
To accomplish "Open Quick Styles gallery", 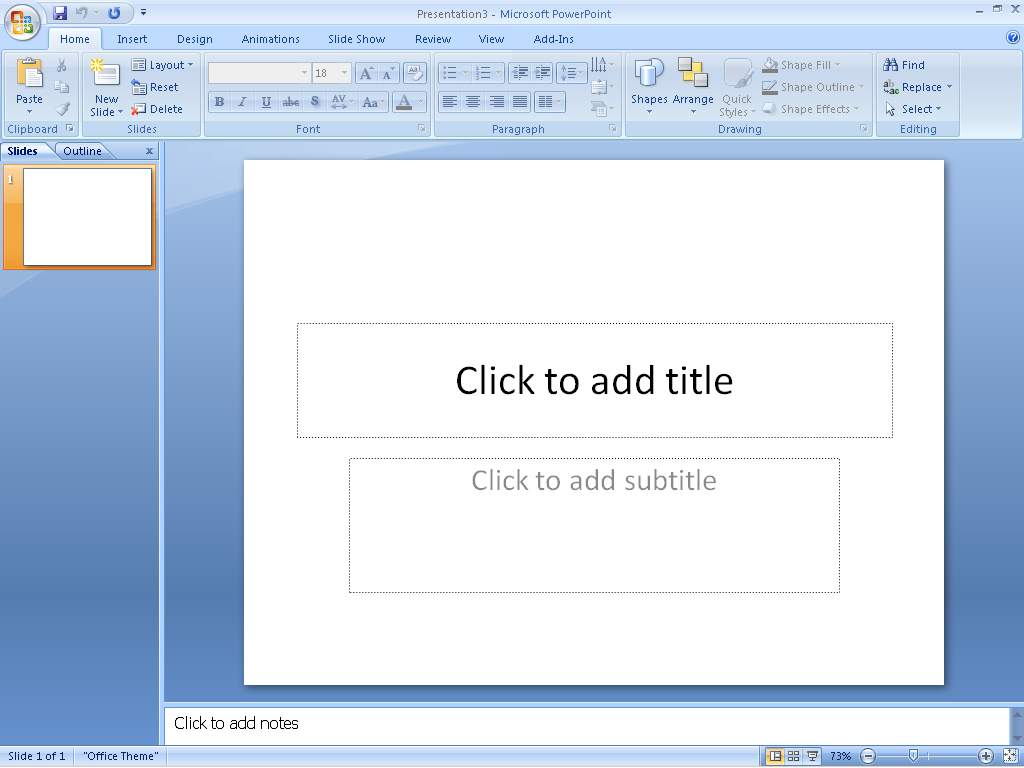I will point(737,87).
